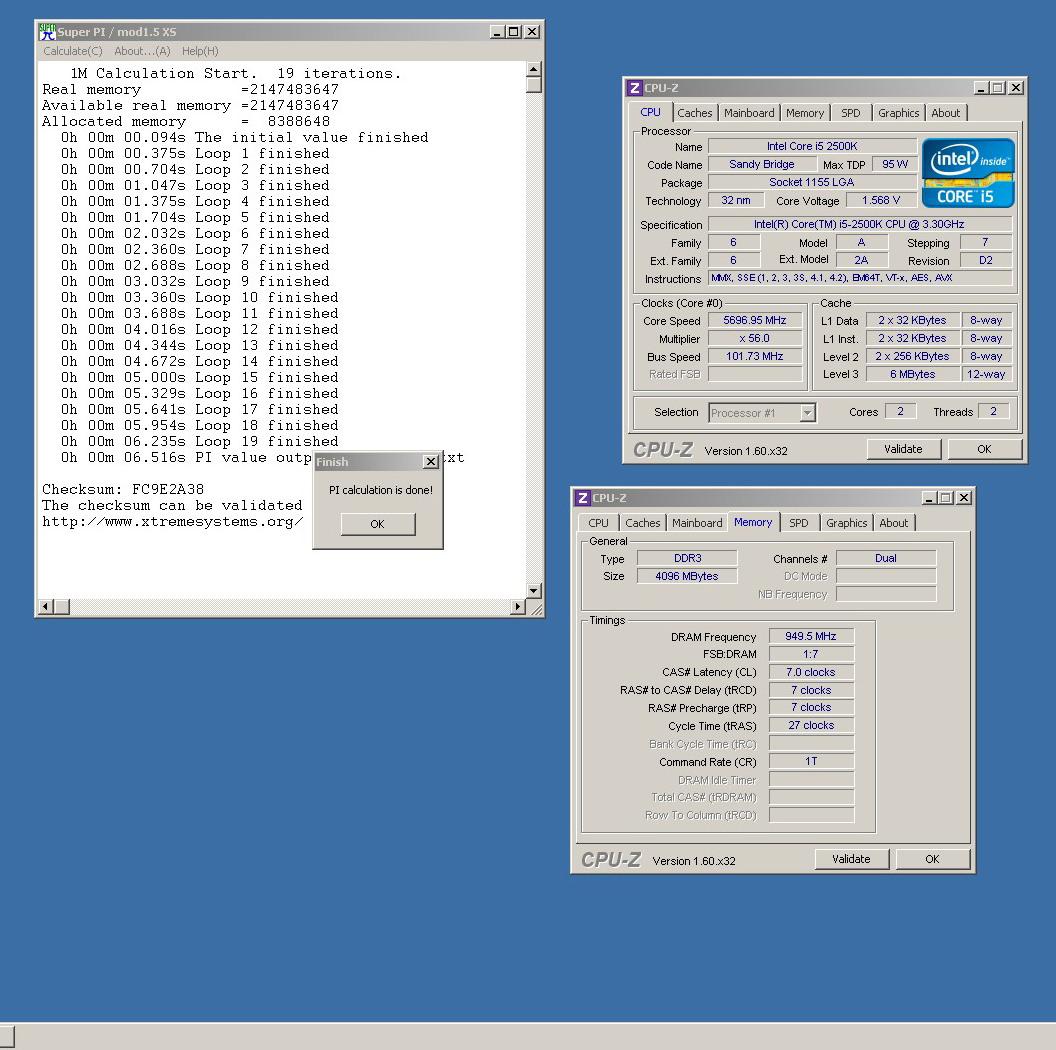This screenshot has height=1050, width=1056.
Task: Open the Graphics tab in upper CPU-Z window
Action: click(898, 113)
